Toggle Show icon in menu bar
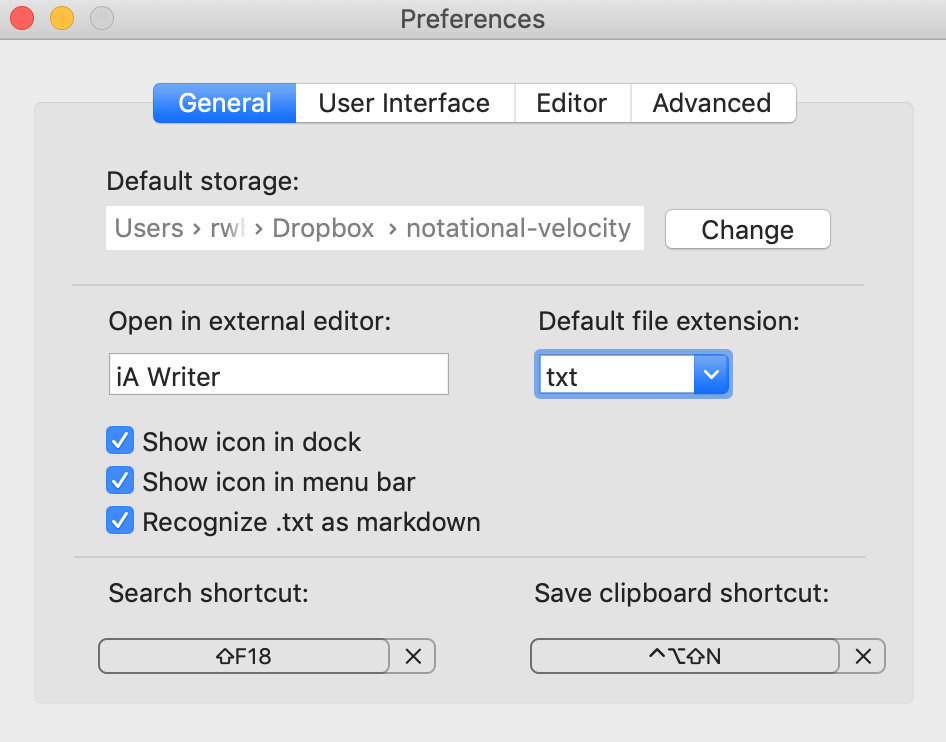Image resolution: width=946 pixels, height=742 pixels. click(x=120, y=481)
